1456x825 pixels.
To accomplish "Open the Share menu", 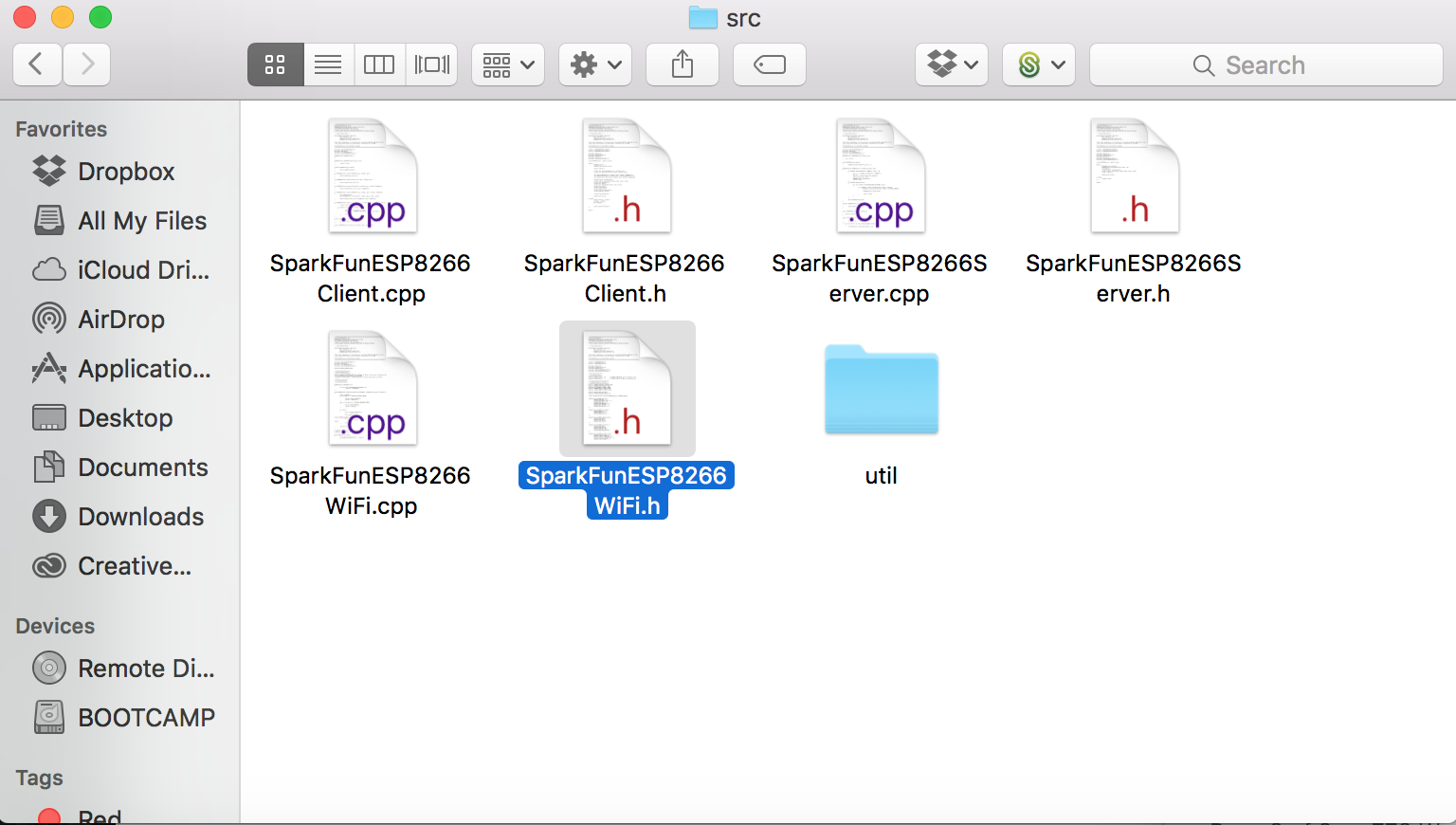I will click(x=682, y=64).
